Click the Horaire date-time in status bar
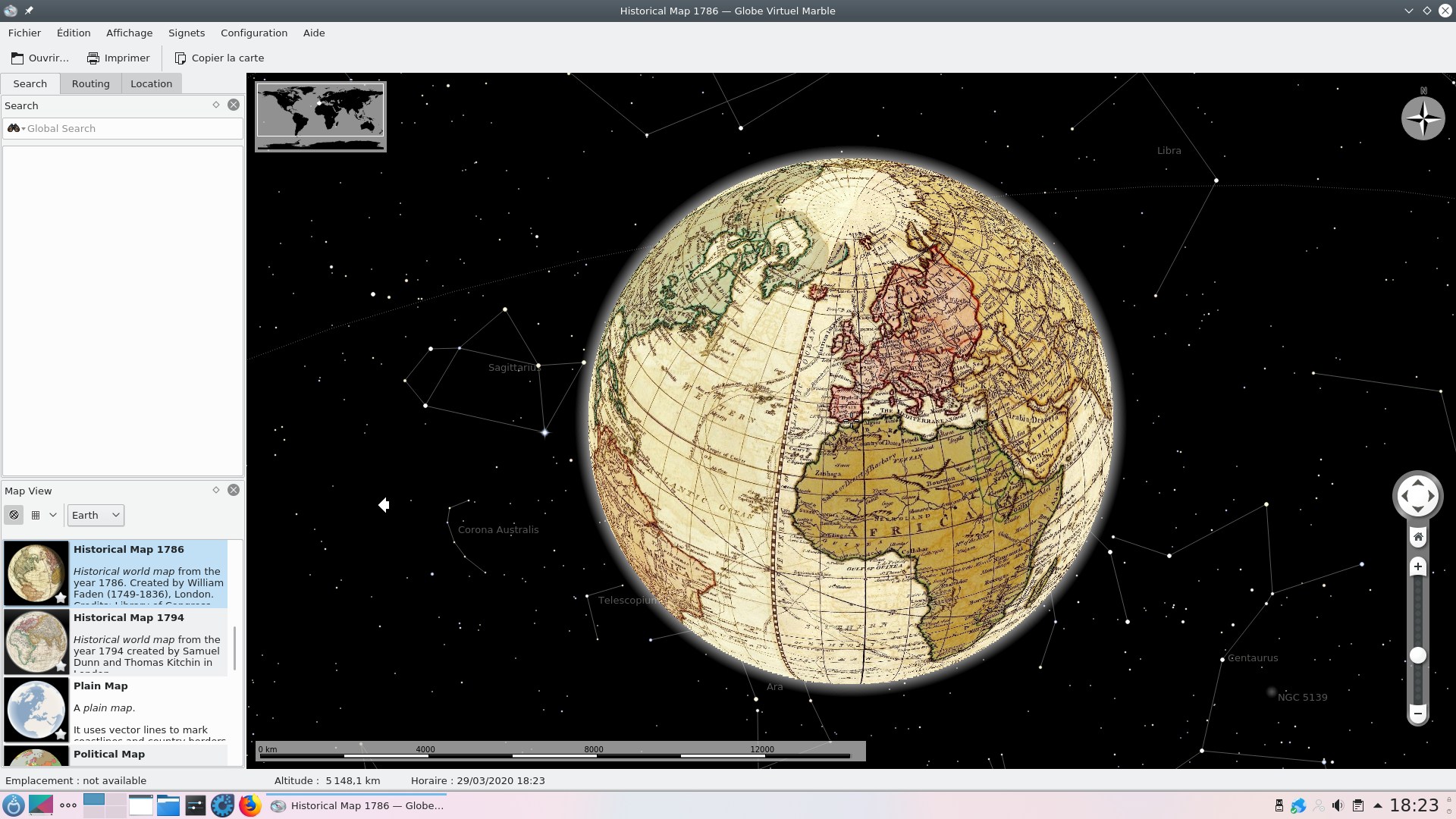Screen dimensions: 1456x819 tap(478, 780)
